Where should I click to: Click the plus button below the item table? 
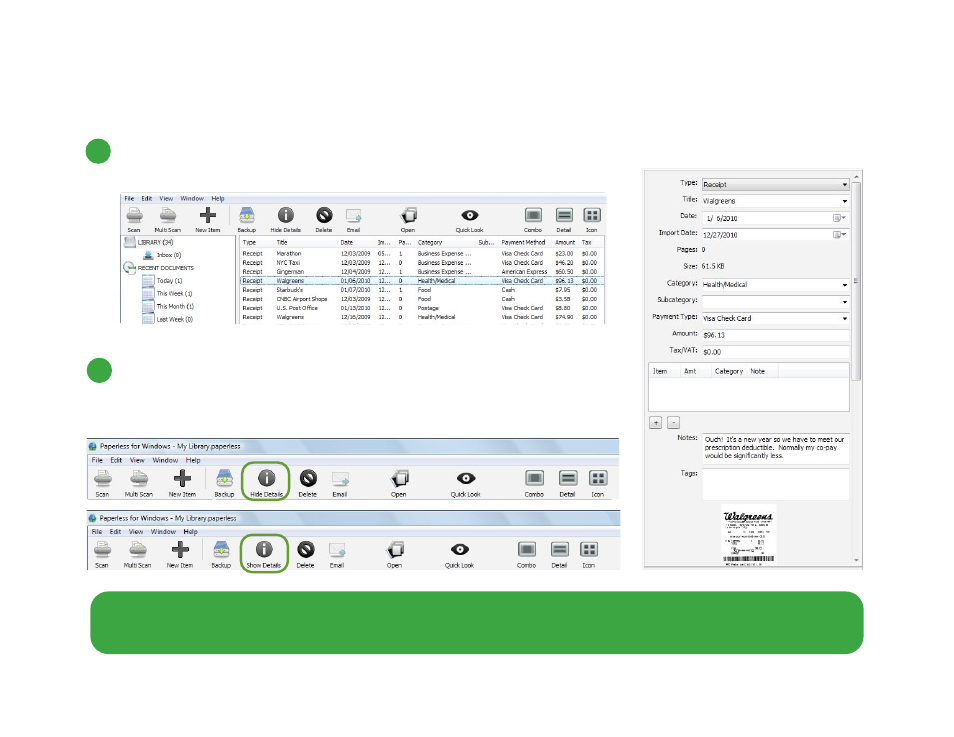tap(655, 423)
